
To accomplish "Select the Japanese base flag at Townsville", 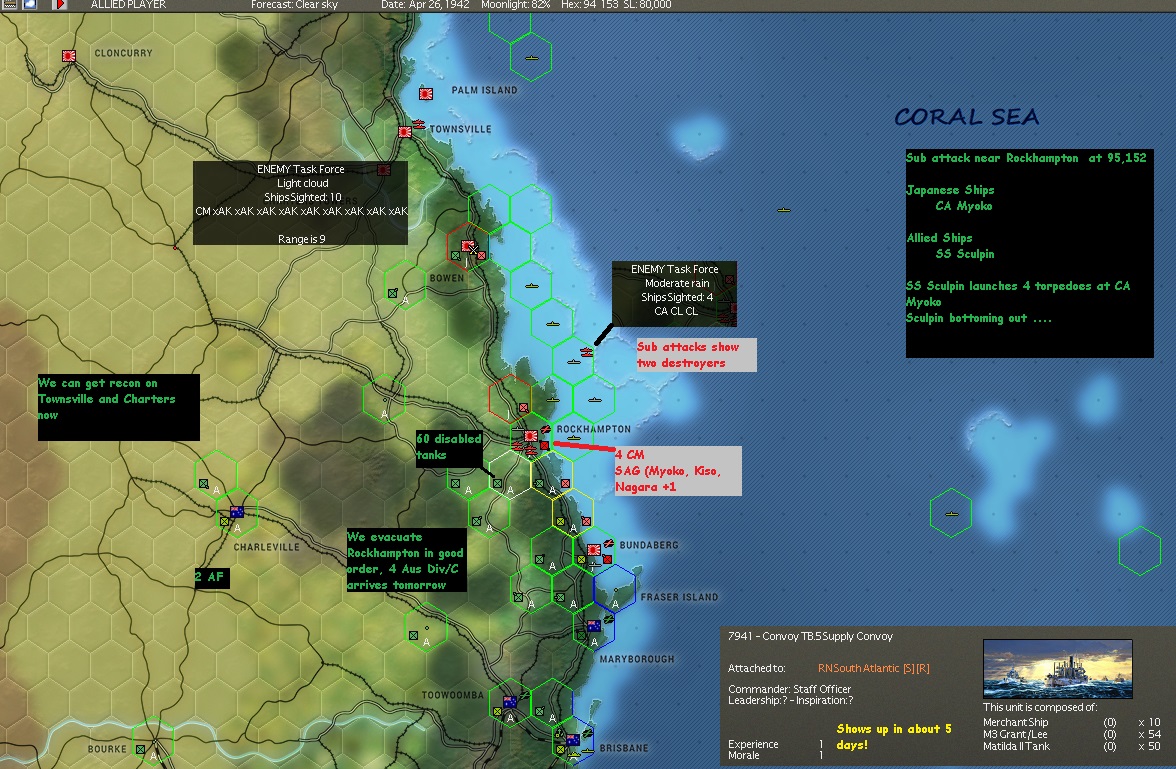I will coord(405,132).
